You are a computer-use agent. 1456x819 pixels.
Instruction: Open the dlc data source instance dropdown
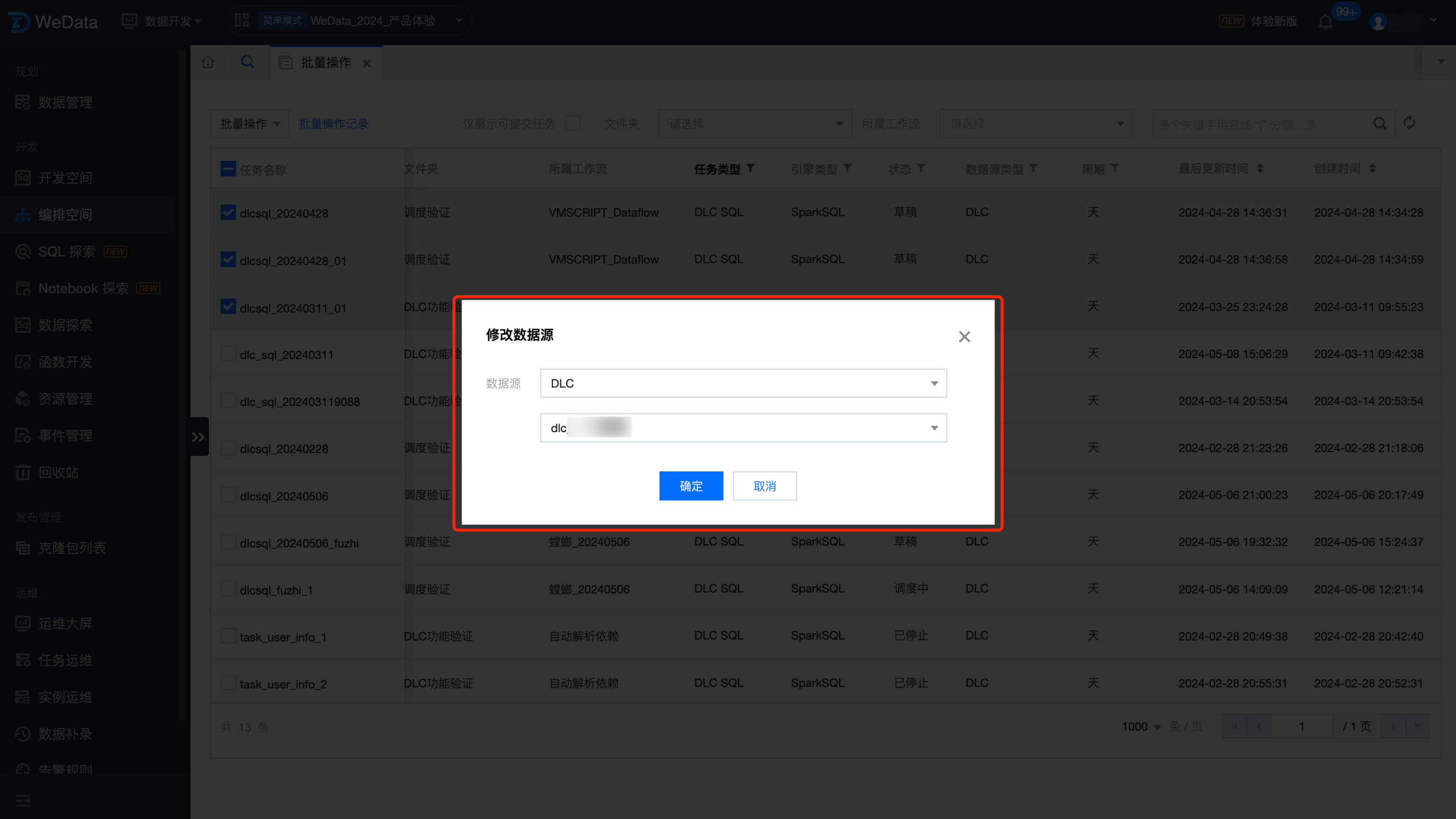click(743, 428)
